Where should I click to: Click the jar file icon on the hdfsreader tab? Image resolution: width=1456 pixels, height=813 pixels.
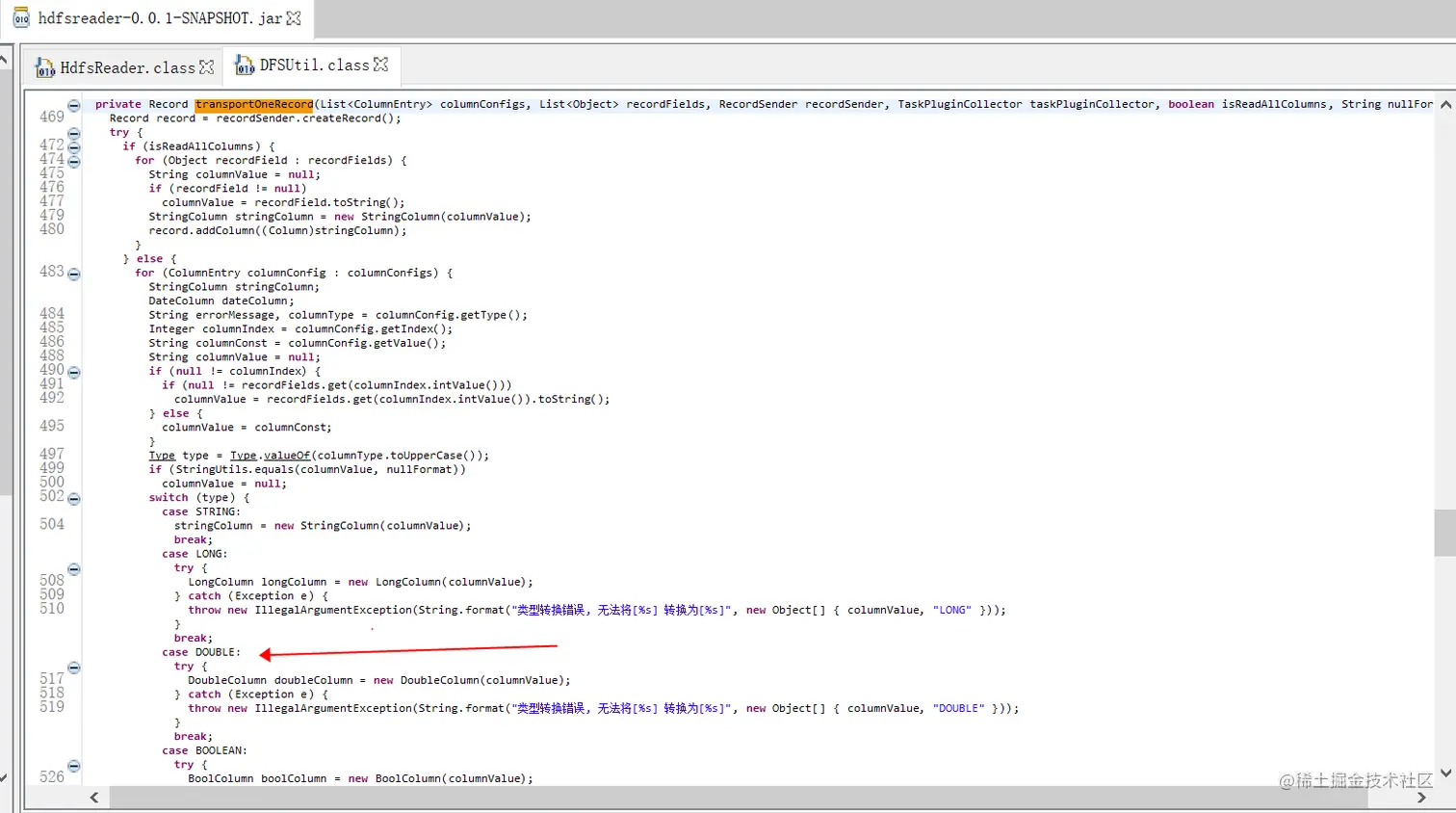pyautogui.click(x=21, y=18)
